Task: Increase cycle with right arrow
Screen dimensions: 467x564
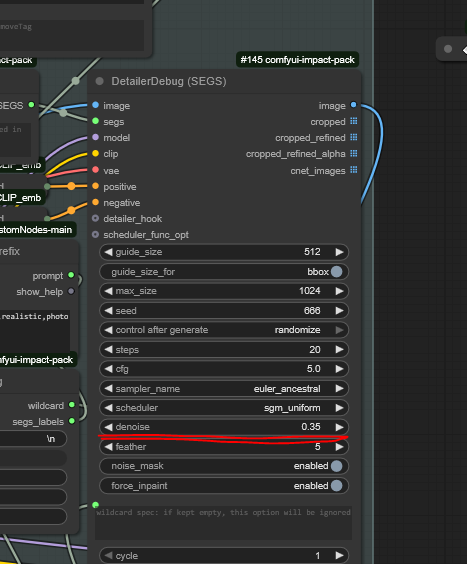Action: coord(339,555)
